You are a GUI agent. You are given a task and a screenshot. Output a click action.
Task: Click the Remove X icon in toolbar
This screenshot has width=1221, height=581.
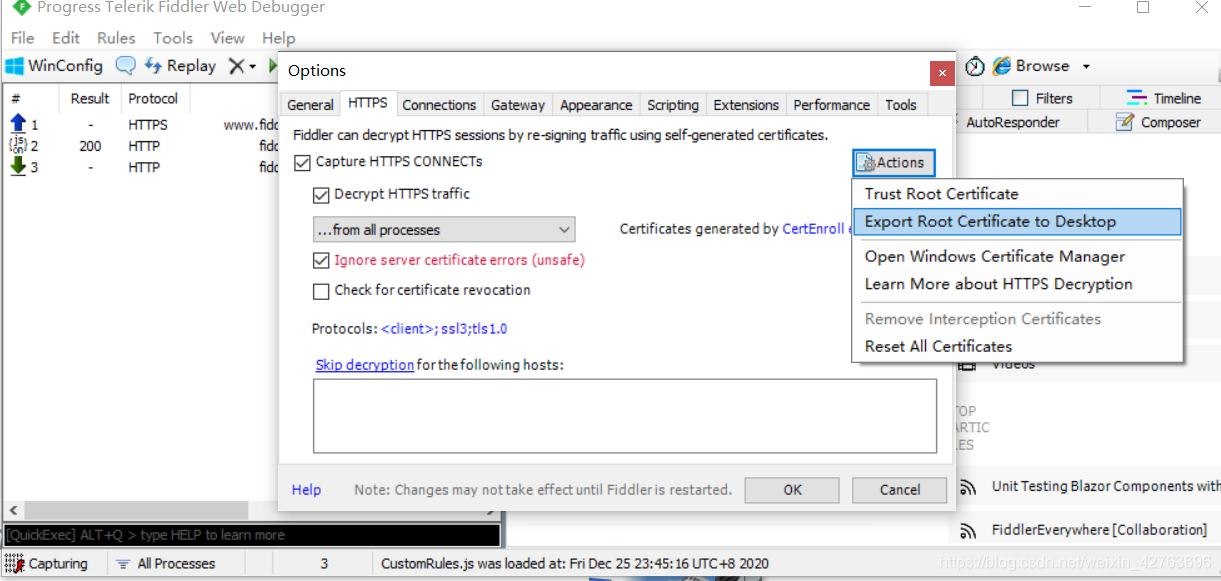coord(236,66)
